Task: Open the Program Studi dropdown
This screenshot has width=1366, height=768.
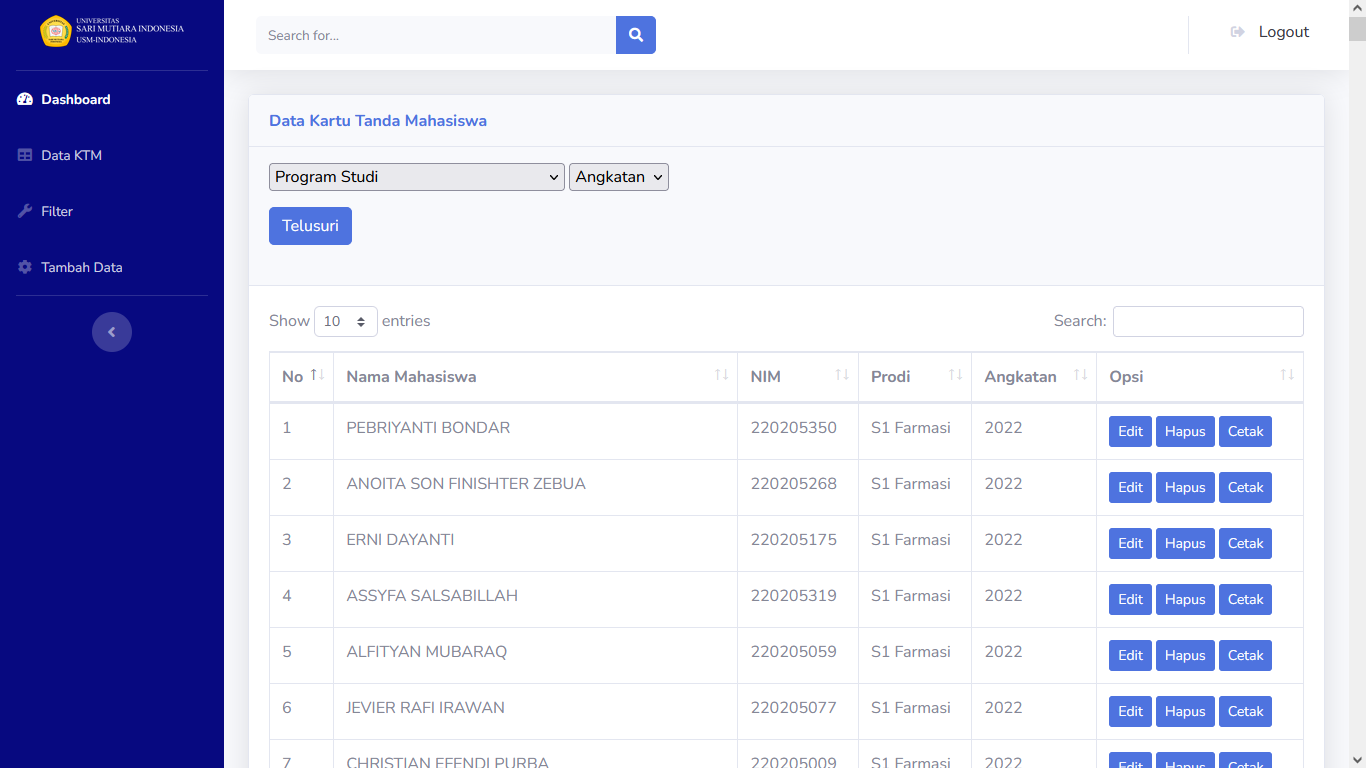Action: (x=416, y=177)
